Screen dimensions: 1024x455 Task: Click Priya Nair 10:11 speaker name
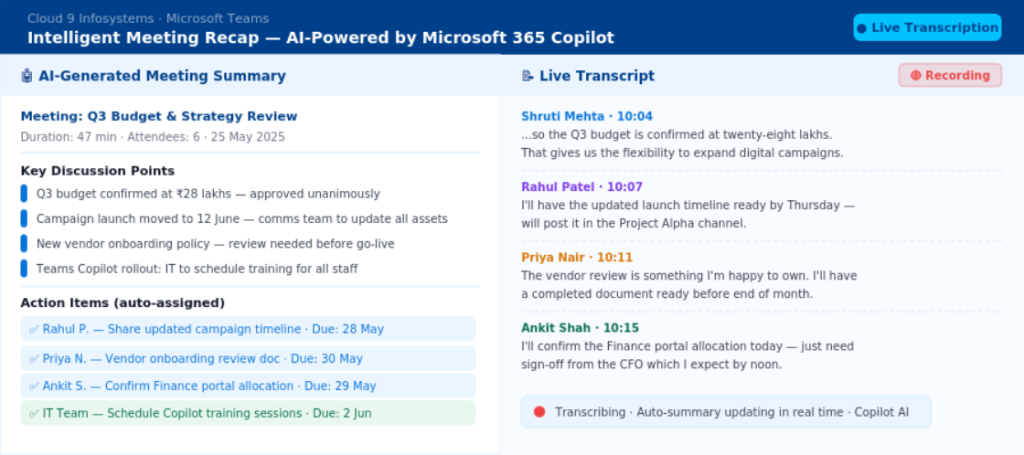577,257
